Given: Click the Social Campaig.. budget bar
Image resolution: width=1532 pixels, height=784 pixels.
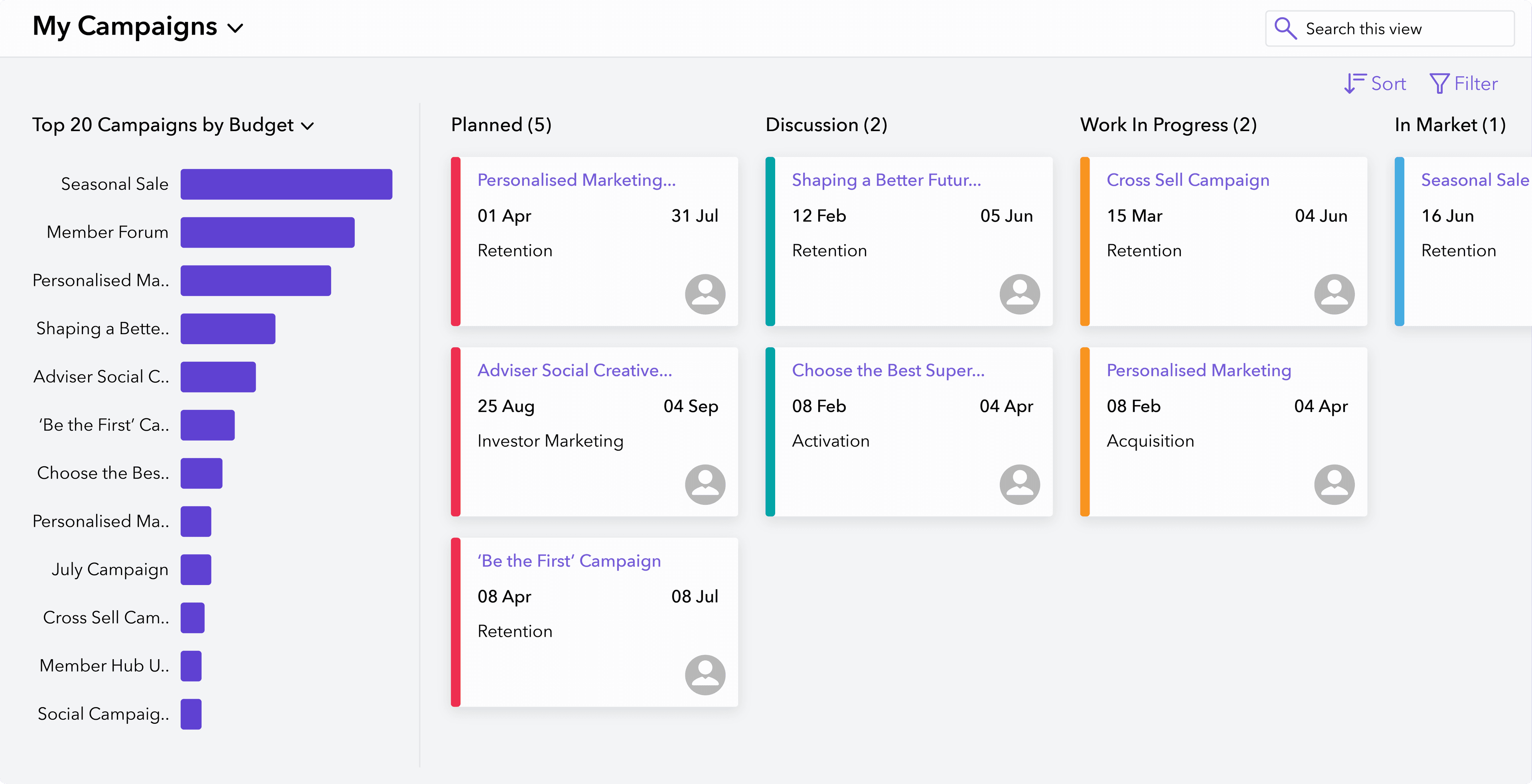Looking at the screenshot, I should pyautogui.click(x=191, y=714).
